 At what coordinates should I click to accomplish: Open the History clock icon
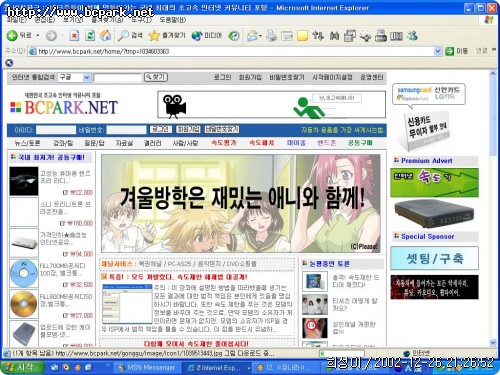[x=234, y=36]
